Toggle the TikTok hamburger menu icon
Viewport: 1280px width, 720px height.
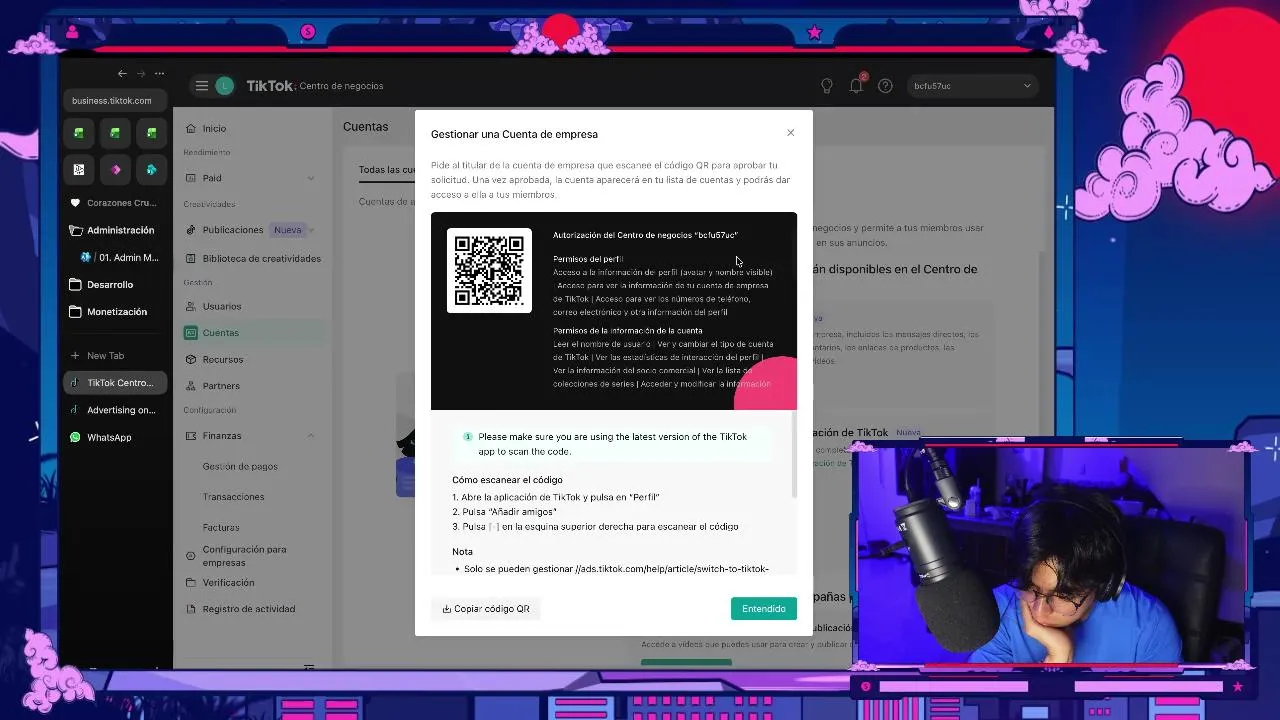click(201, 86)
